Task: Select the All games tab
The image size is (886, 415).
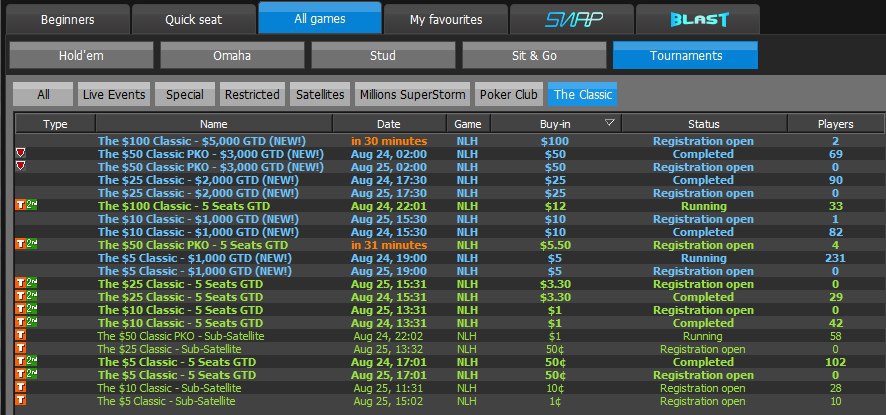Action: 320,19
